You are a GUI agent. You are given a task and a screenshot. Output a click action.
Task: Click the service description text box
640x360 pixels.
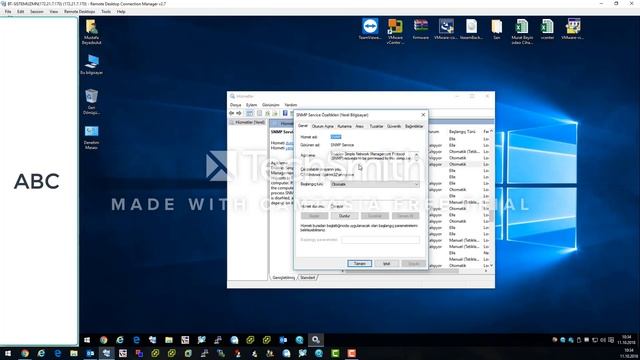point(375,156)
